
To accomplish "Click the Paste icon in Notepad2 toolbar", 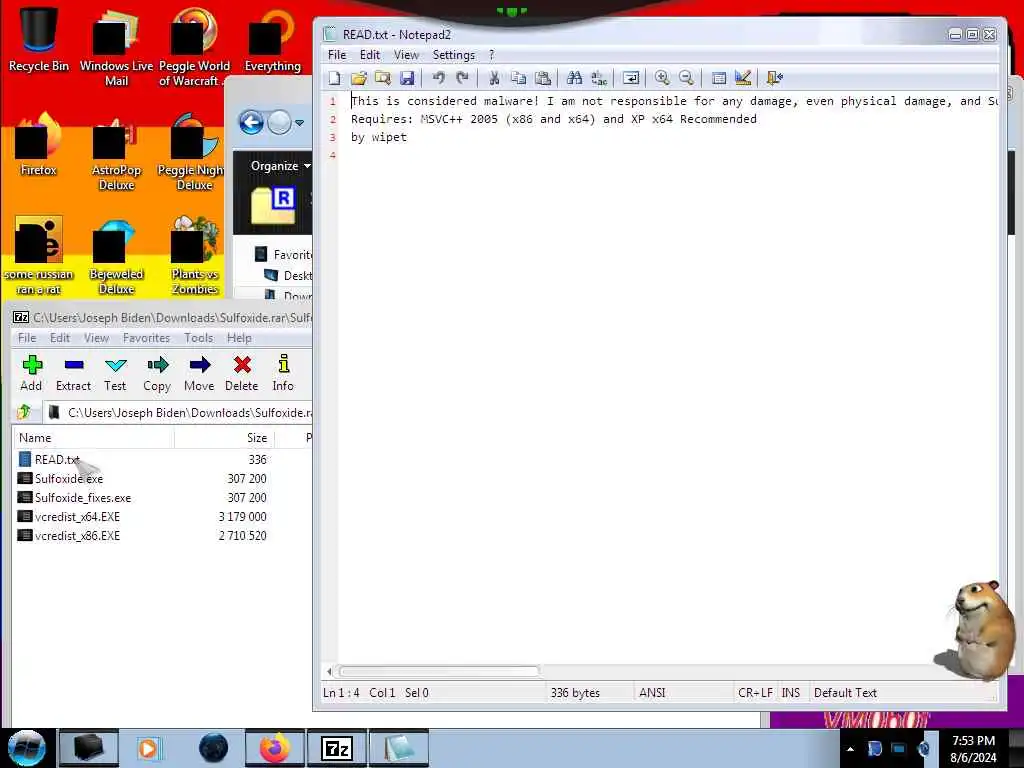I will (x=543, y=78).
